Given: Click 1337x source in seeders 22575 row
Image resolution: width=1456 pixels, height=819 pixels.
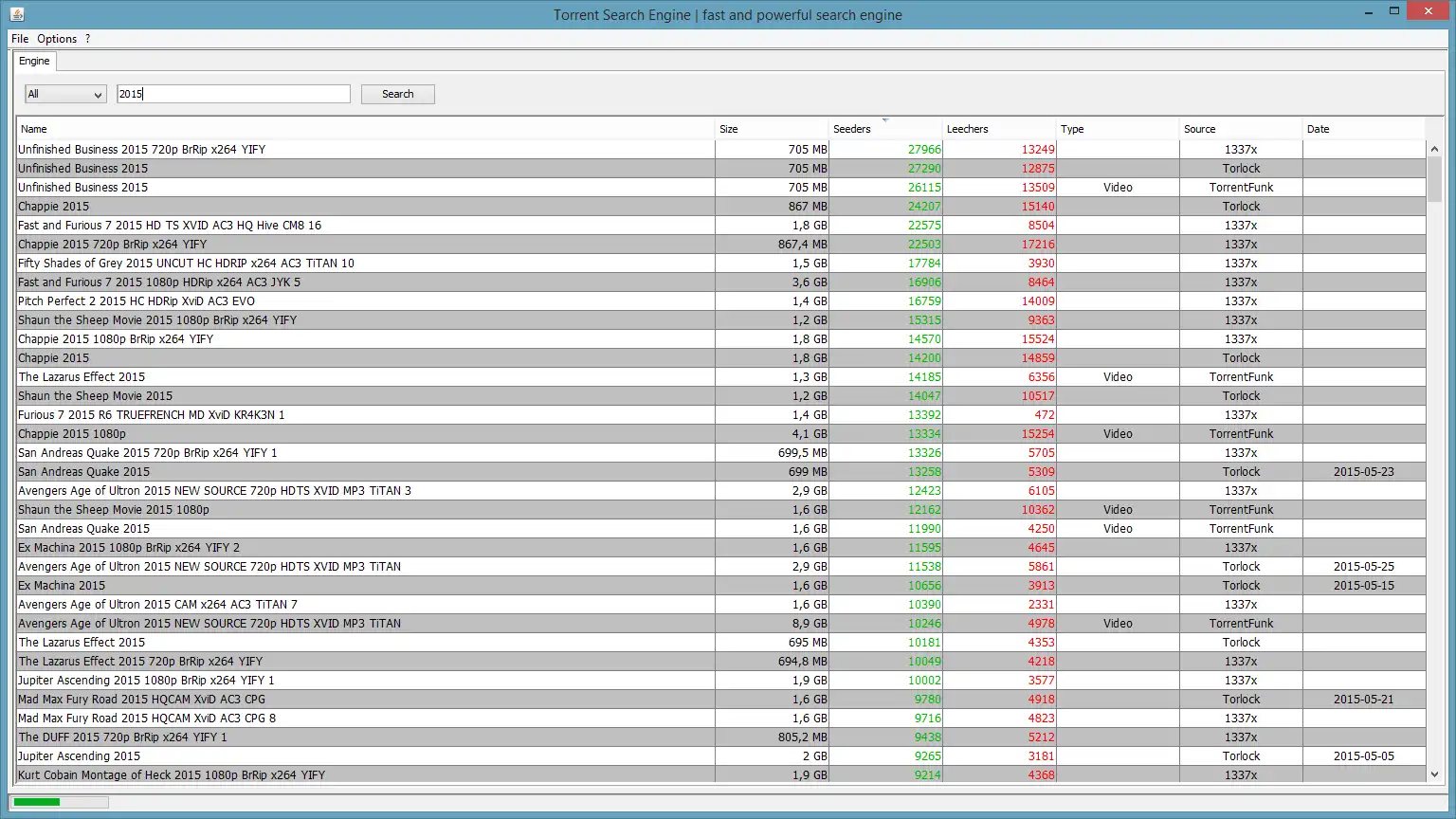Looking at the screenshot, I should tap(1241, 225).
